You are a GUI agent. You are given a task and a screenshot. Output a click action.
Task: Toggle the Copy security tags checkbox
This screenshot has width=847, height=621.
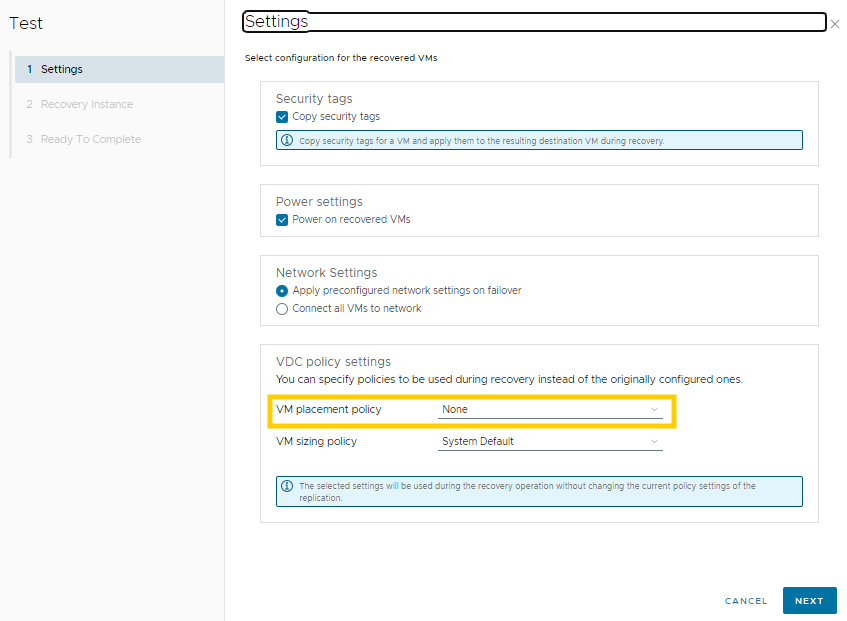coord(282,117)
